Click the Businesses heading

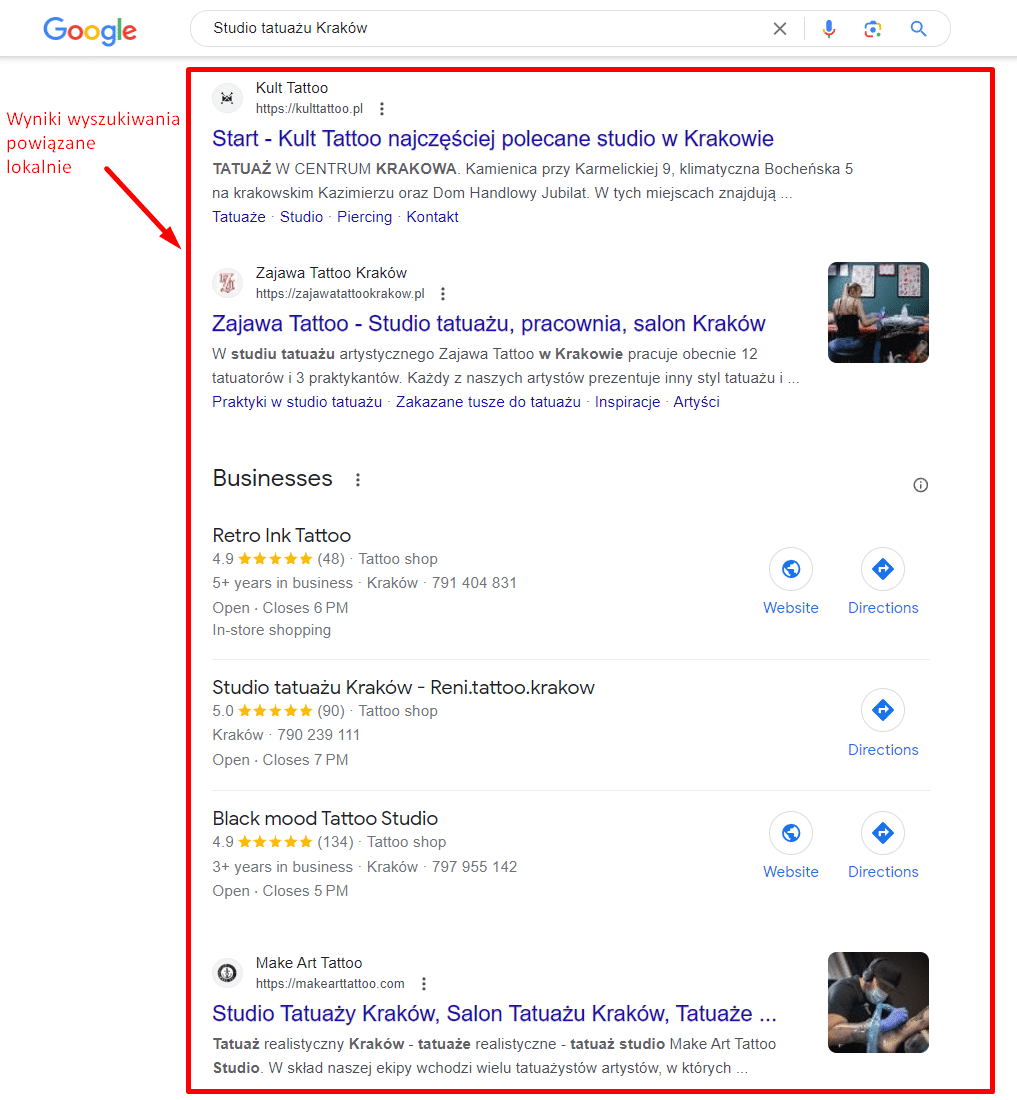tap(272, 478)
